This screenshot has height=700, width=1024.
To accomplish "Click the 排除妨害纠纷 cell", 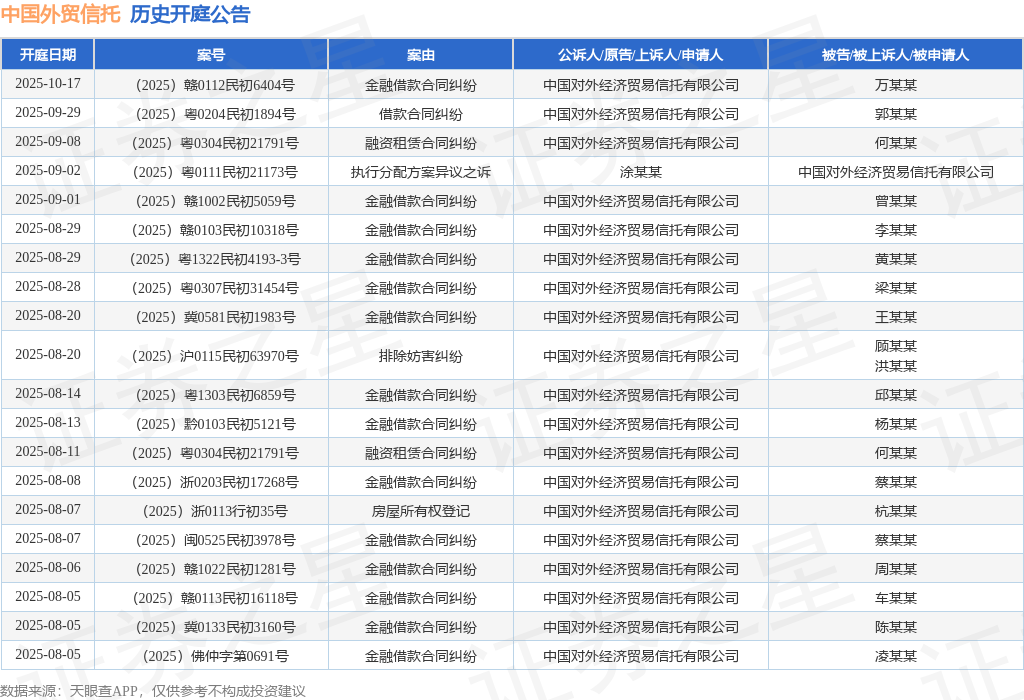I will (421, 356).
